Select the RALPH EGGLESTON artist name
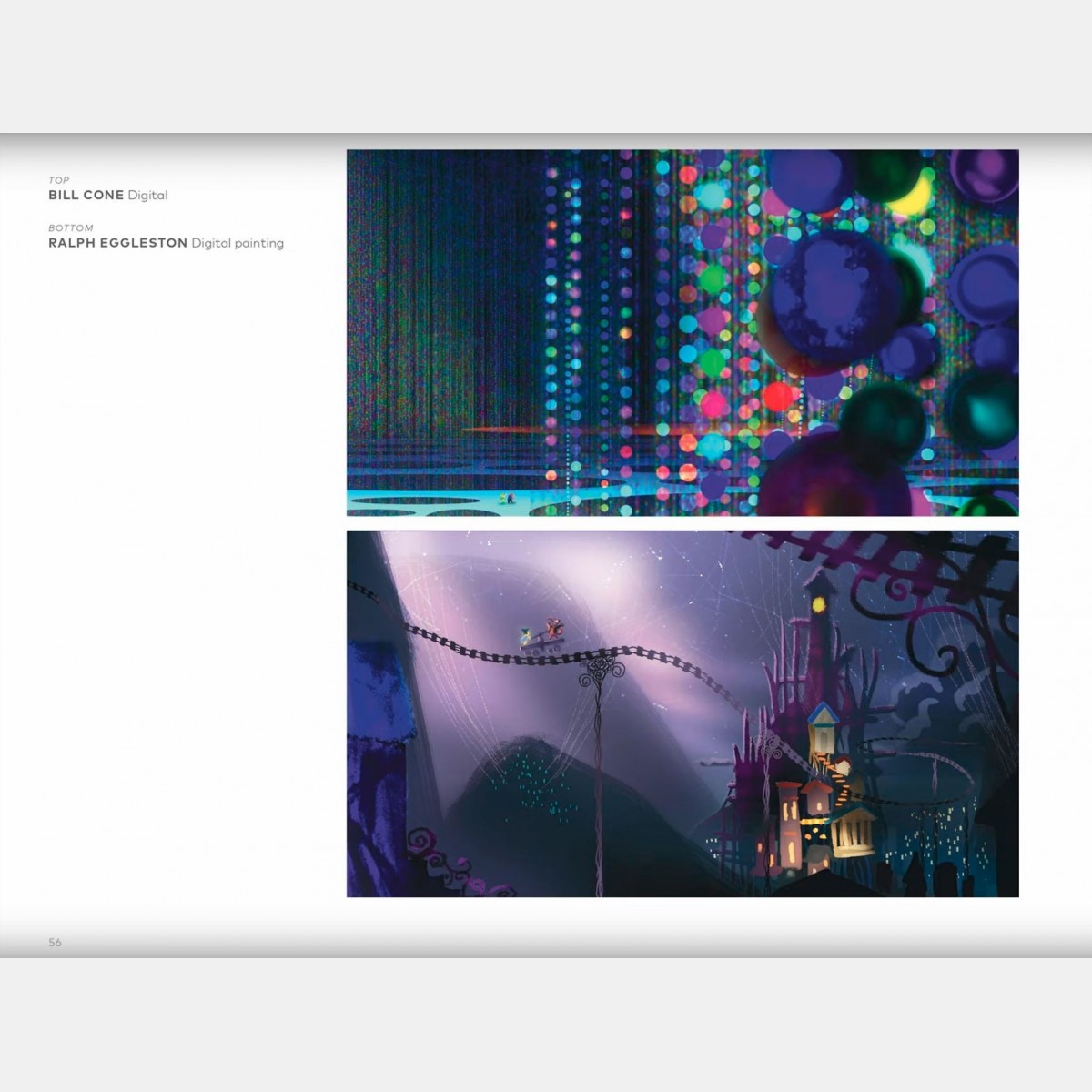Screen dimensions: 1092x1092 (117, 243)
